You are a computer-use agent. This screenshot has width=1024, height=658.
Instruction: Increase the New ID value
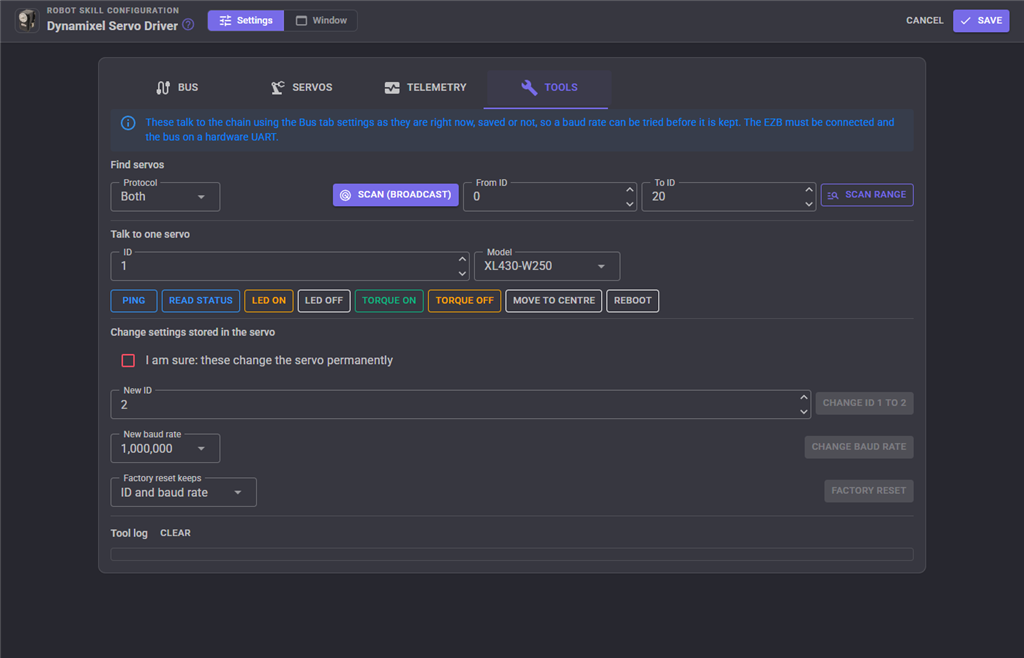(803, 398)
